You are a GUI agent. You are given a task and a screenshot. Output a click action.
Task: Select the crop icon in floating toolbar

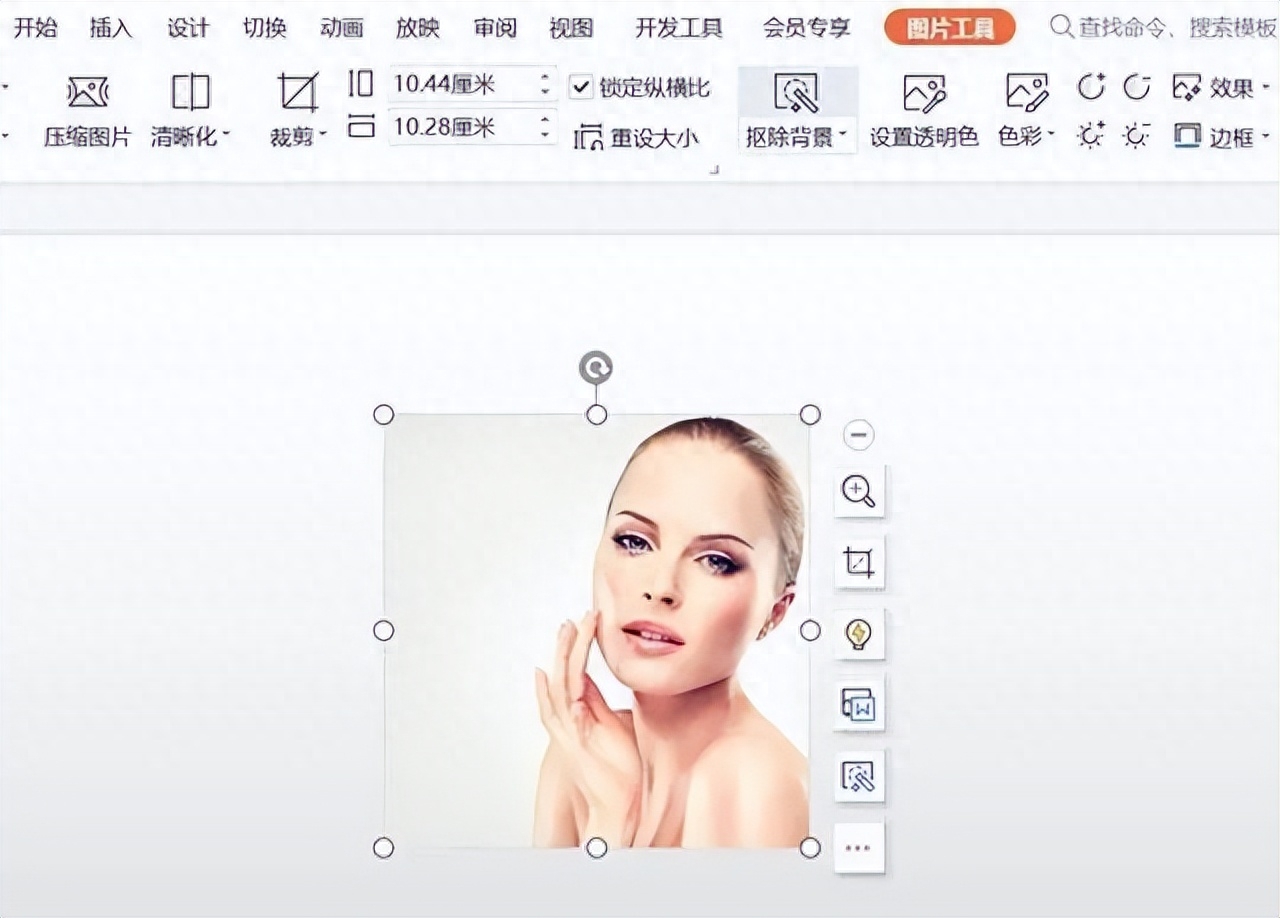(859, 563)
